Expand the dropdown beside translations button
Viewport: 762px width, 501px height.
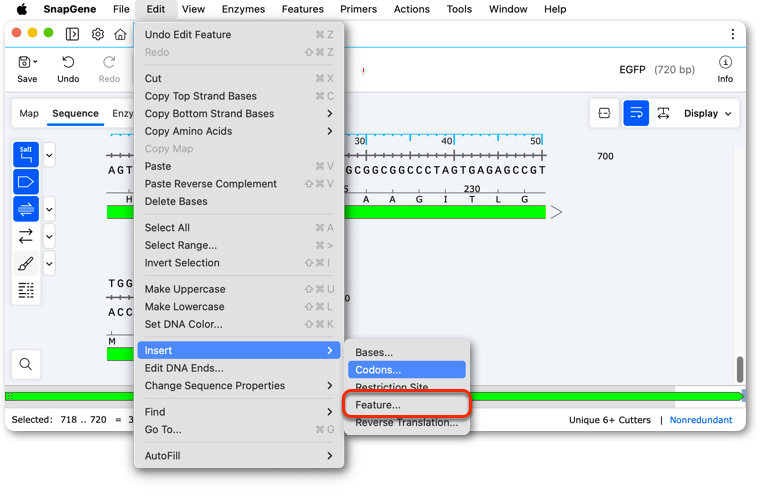click(49, 209)
